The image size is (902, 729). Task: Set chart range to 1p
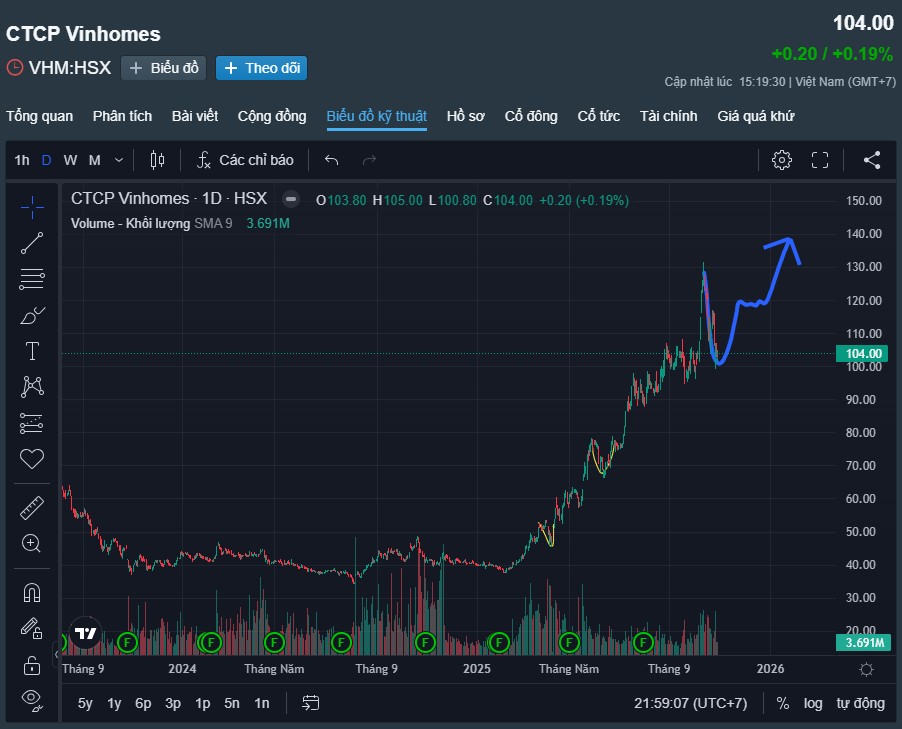point(202,703)
